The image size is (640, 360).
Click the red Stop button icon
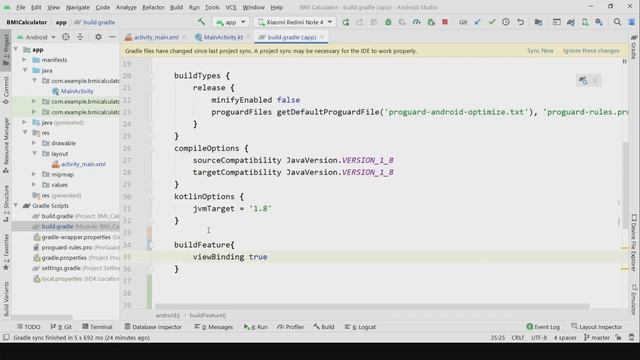click(445, 22)
